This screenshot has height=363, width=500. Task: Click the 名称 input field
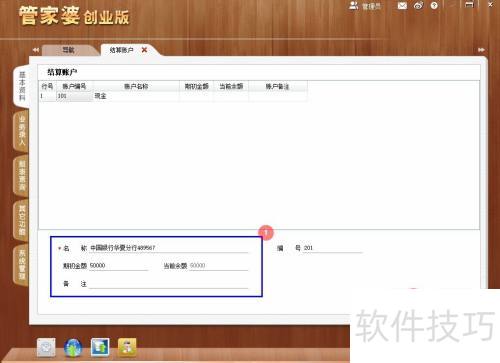pyautogui.click(x=169, y=248)
